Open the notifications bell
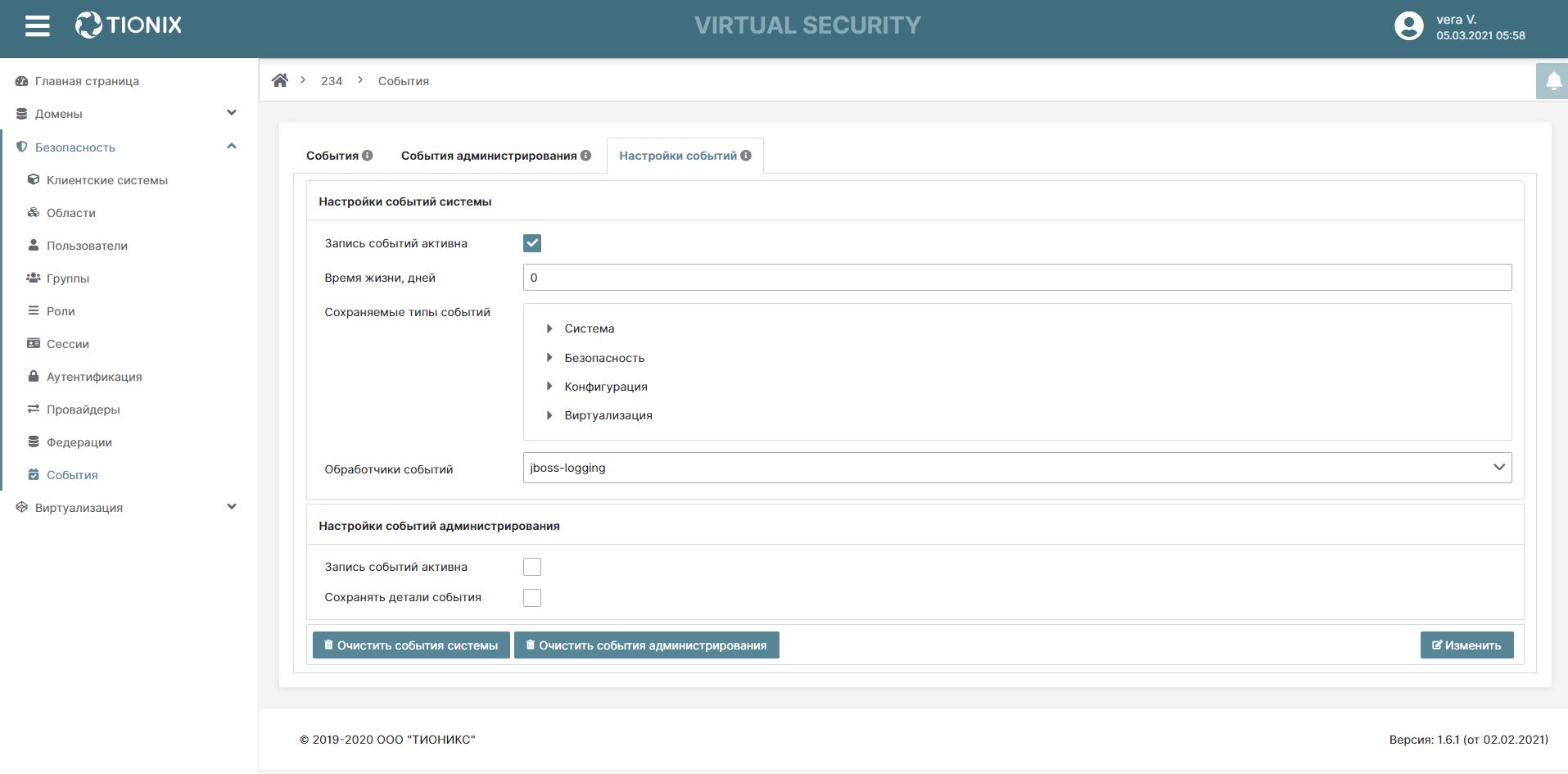Viewport: 1568px width, 774px height. pyautogui.click(x=1552, y=81)
